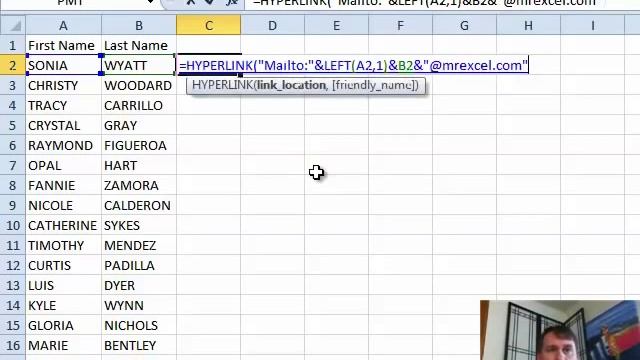Viewport: 640px width, 360px height.
Task: Click HYPERLINK function name in tooltip
Action: (x=222, y=85)
